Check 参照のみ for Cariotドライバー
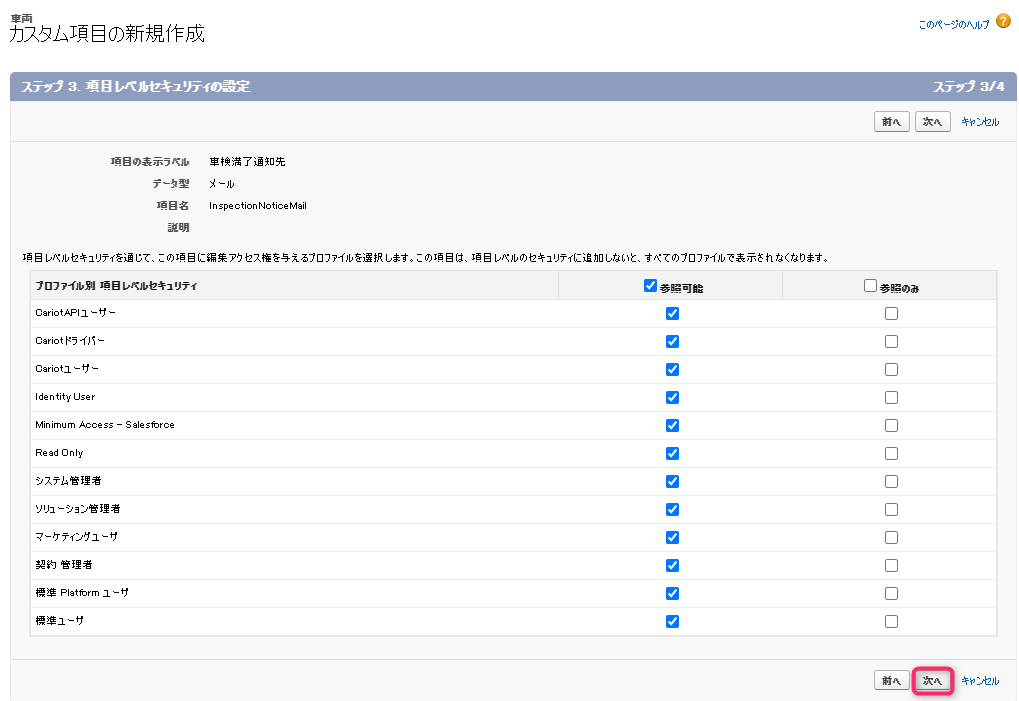 891,341
